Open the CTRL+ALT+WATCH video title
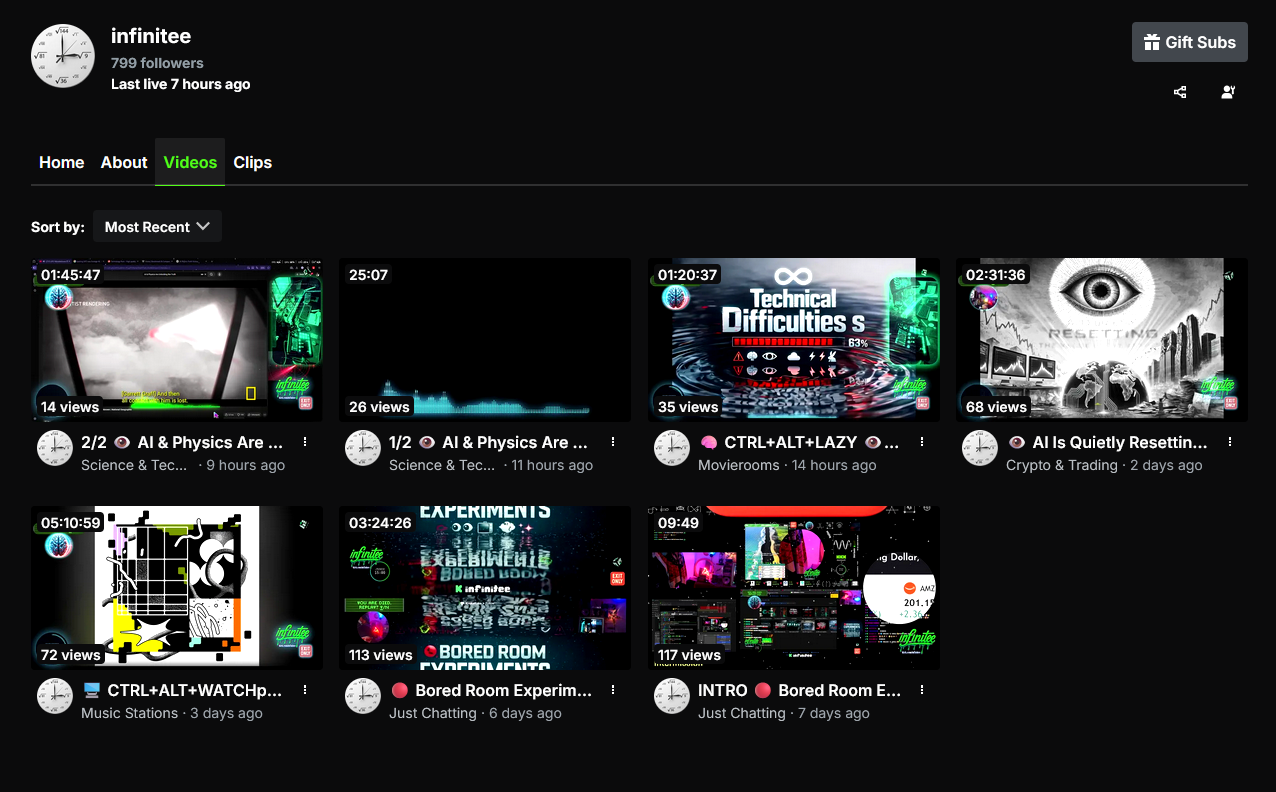1276x792 pixels. (182, 690)
